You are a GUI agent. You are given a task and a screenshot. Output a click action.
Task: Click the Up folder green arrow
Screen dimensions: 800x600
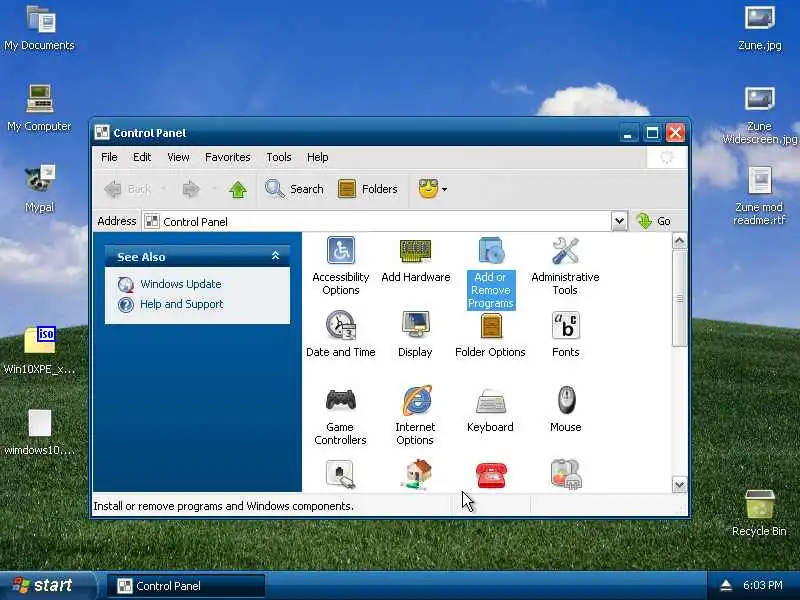(x=238, y=189)
